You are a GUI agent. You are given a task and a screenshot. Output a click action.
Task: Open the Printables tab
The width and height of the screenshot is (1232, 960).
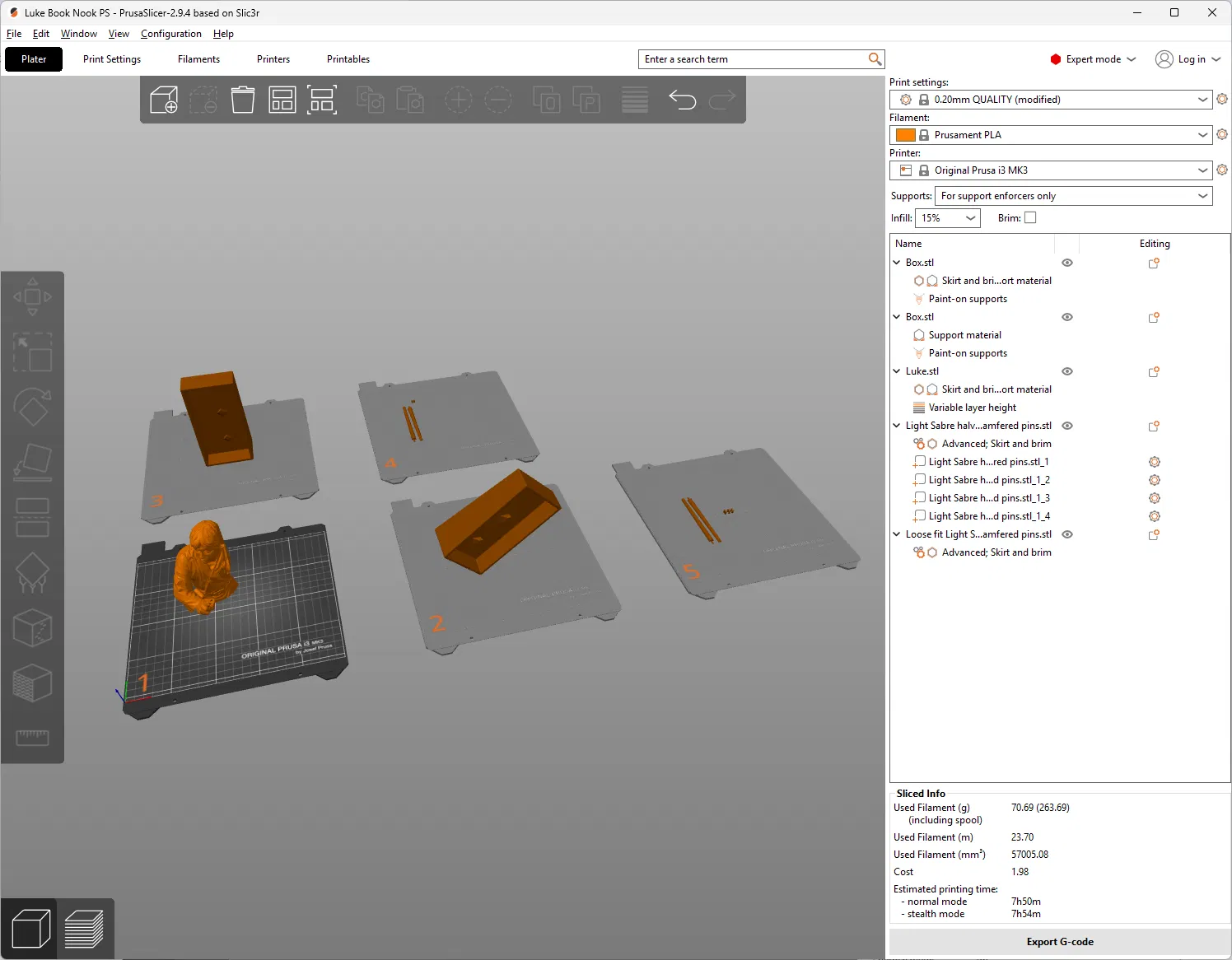click(x=348, y=59)
